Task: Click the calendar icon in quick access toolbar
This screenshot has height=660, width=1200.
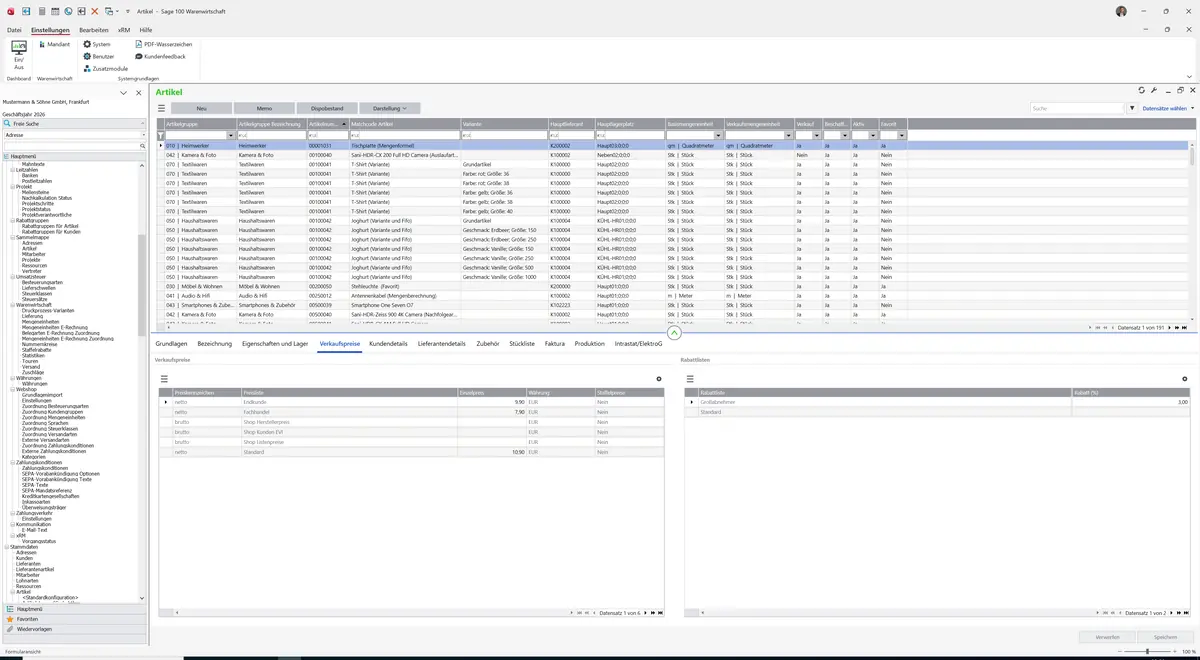Action: point(54,11)
